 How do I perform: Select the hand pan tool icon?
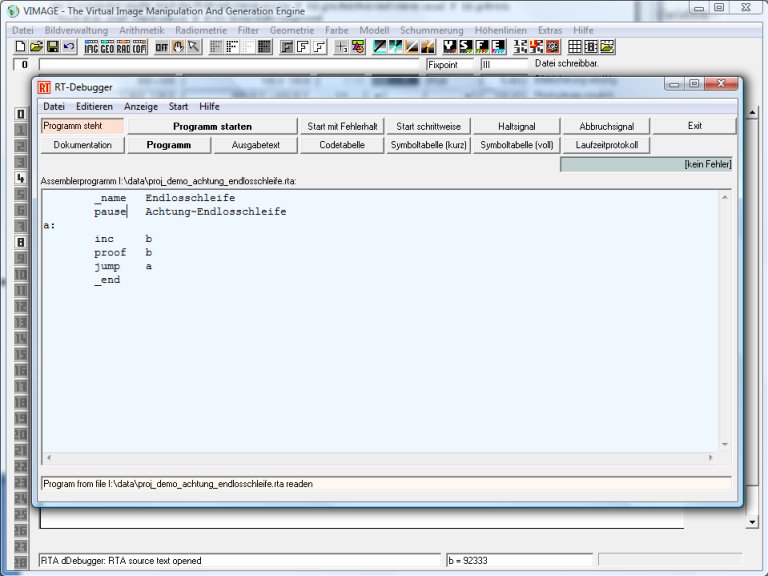pyautogui.click(x=178, y=47)
